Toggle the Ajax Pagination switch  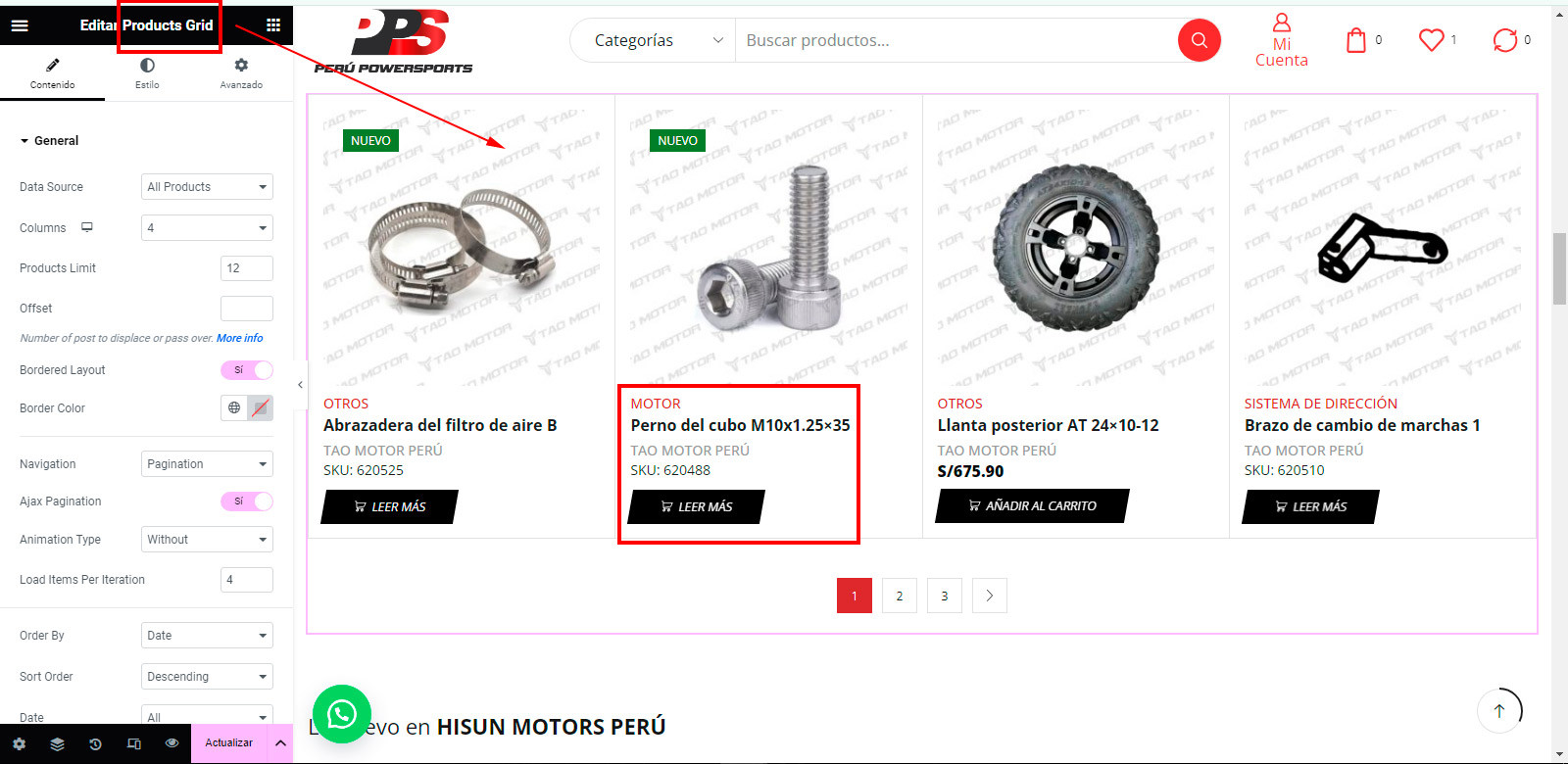click(x=247, y=501)
